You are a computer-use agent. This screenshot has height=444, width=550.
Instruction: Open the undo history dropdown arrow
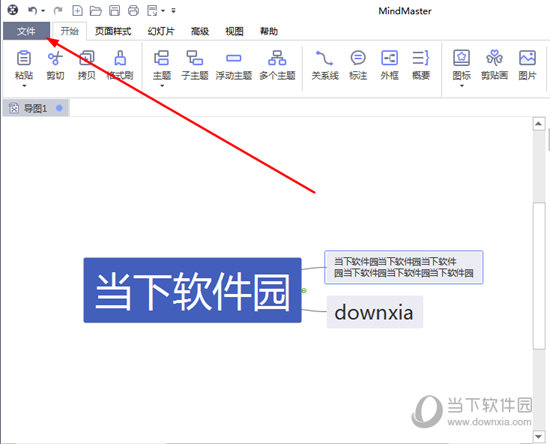pos(43,11)
